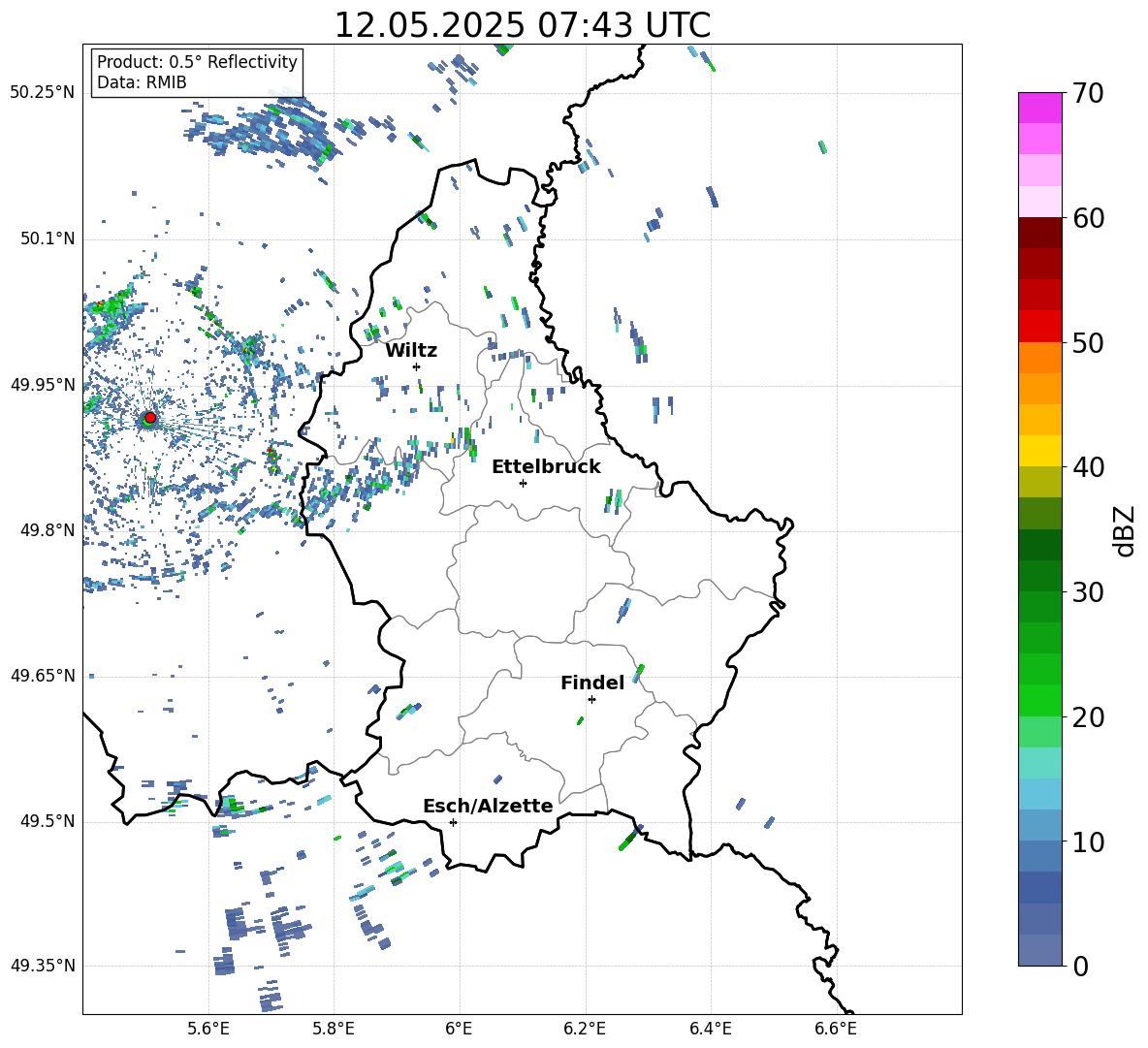Click the red radar site marker

click(x=150, y=418)
